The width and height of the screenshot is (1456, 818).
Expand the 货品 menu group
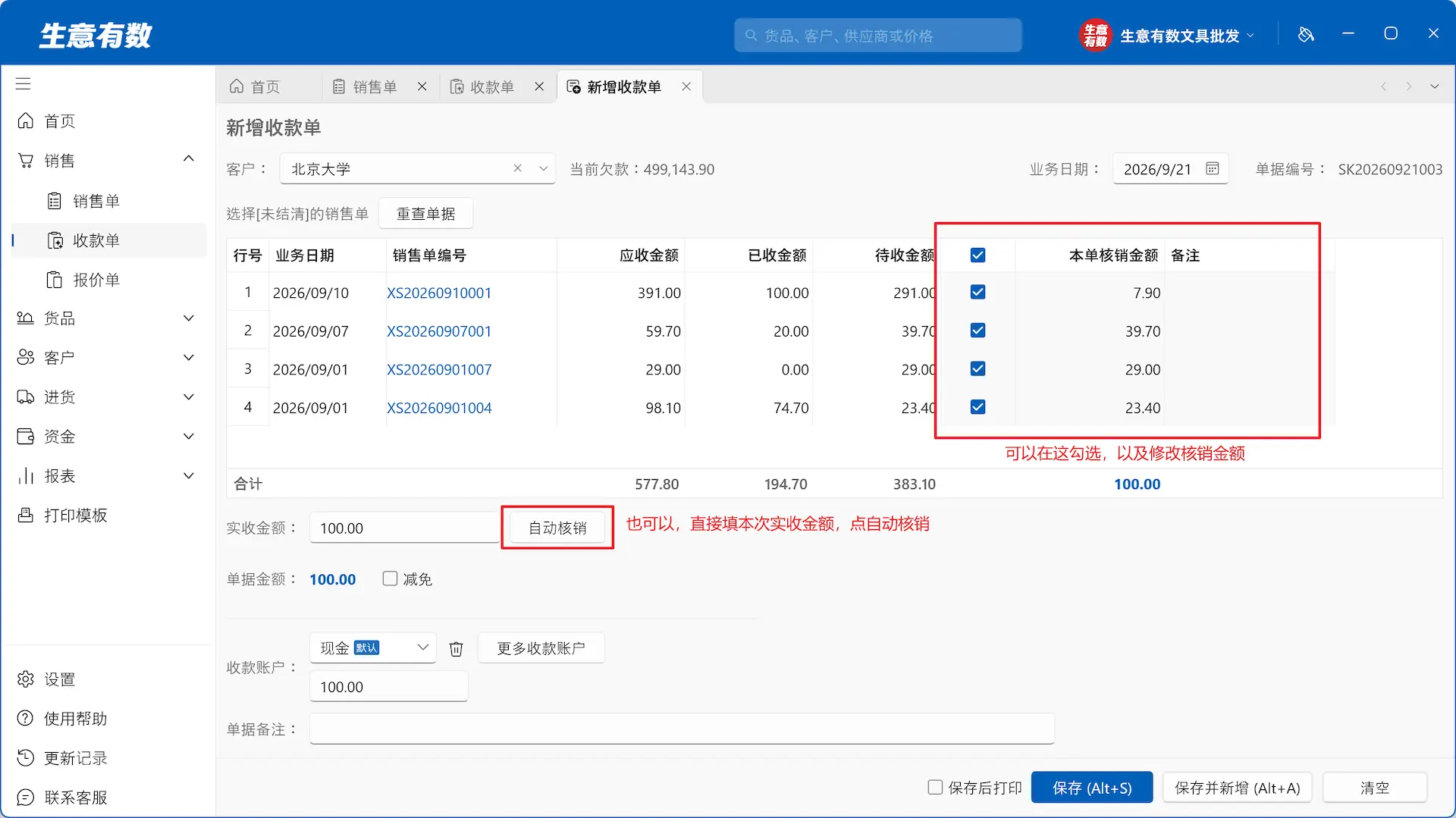click(189, 318)
